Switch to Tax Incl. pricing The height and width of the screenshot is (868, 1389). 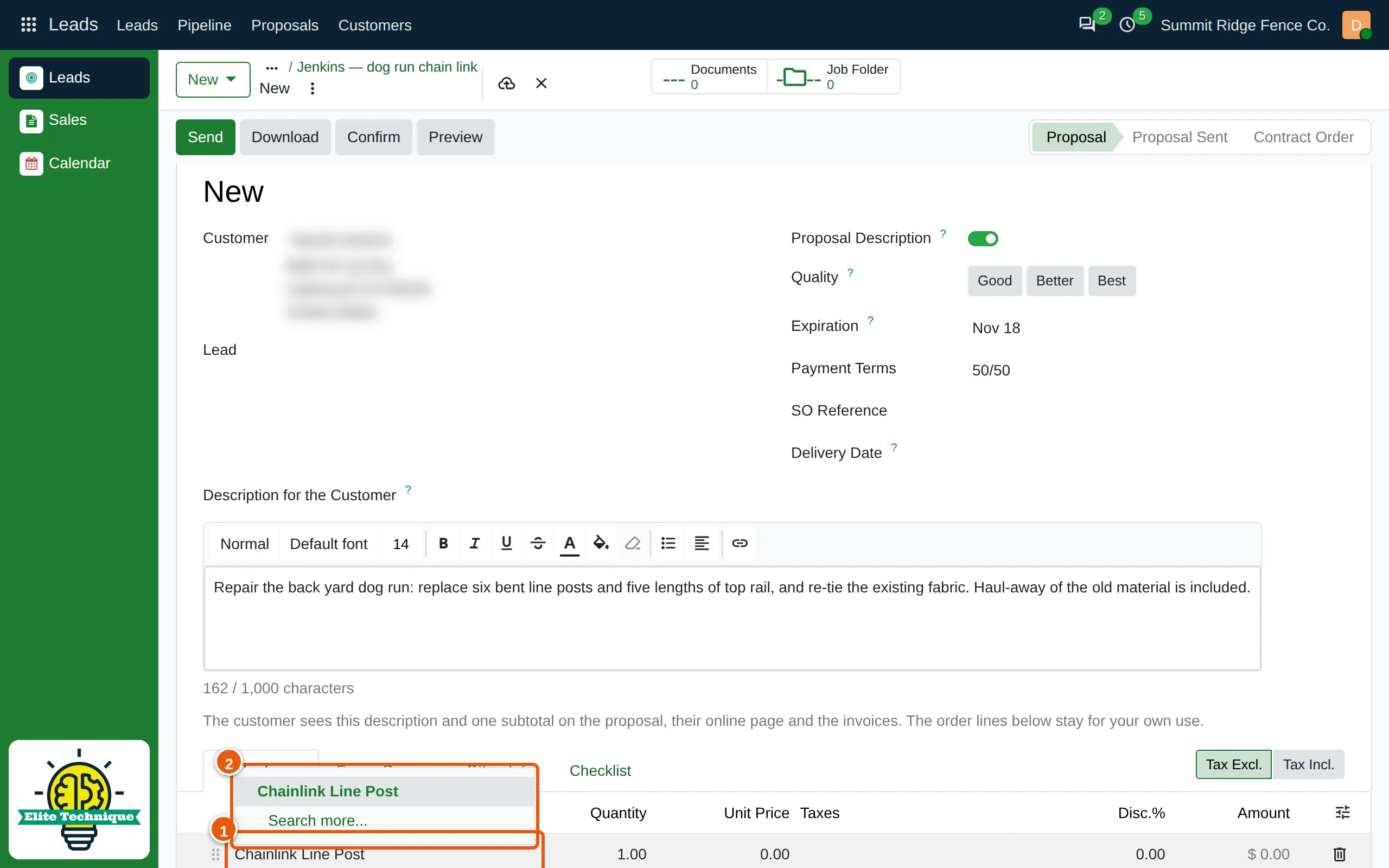[x=1308, y=765]
